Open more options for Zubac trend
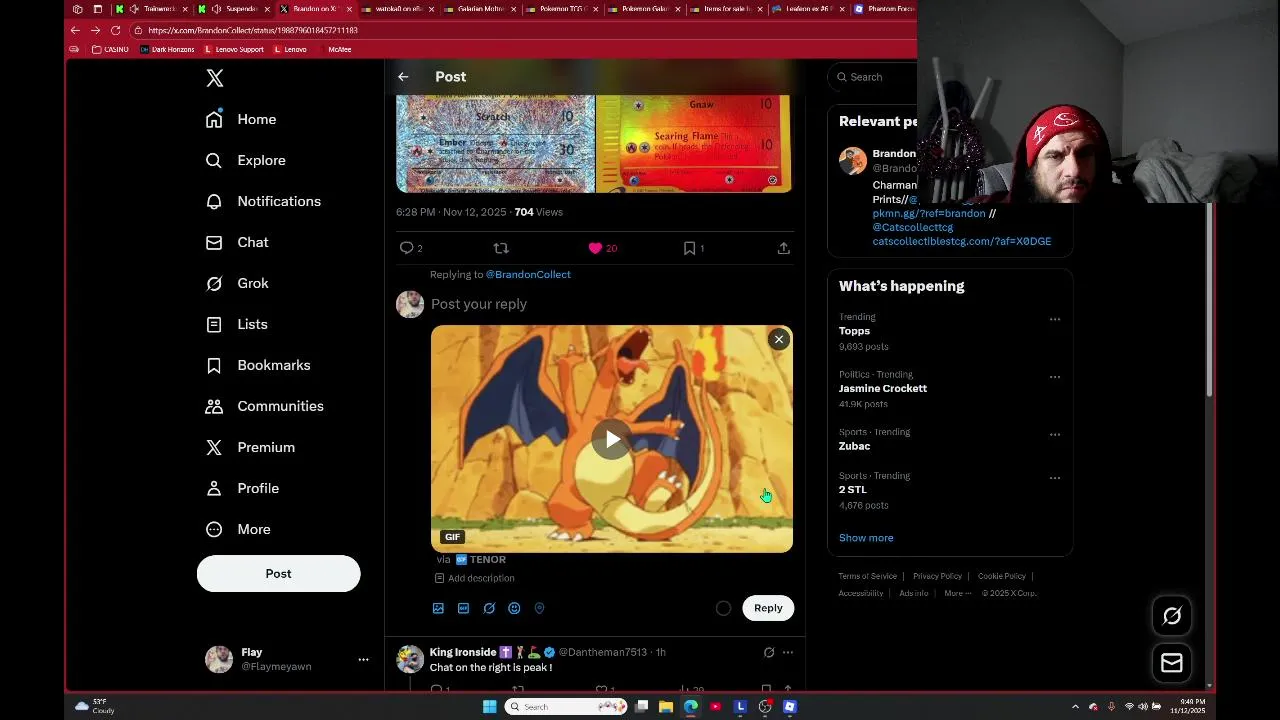This screenshot has height=720, width=1280. [1054, 435]
